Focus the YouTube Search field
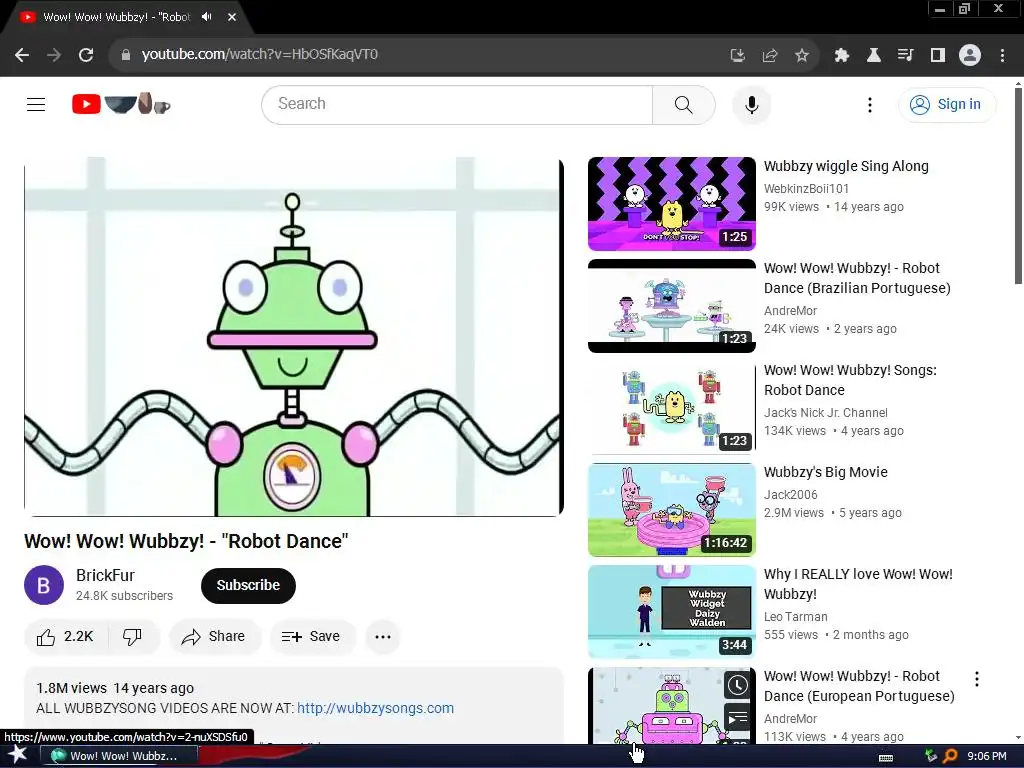 click(x=457, y=104)
